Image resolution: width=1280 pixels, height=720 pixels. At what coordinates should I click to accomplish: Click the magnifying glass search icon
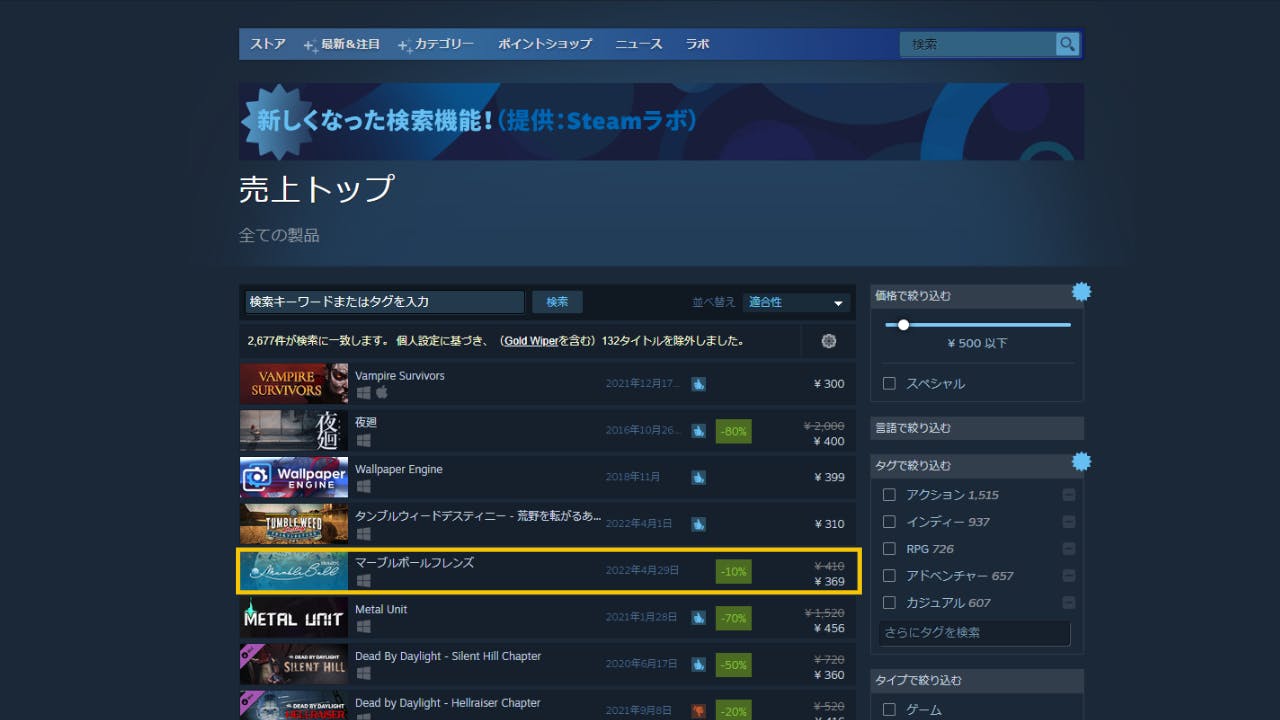[x=1068, y=44]
